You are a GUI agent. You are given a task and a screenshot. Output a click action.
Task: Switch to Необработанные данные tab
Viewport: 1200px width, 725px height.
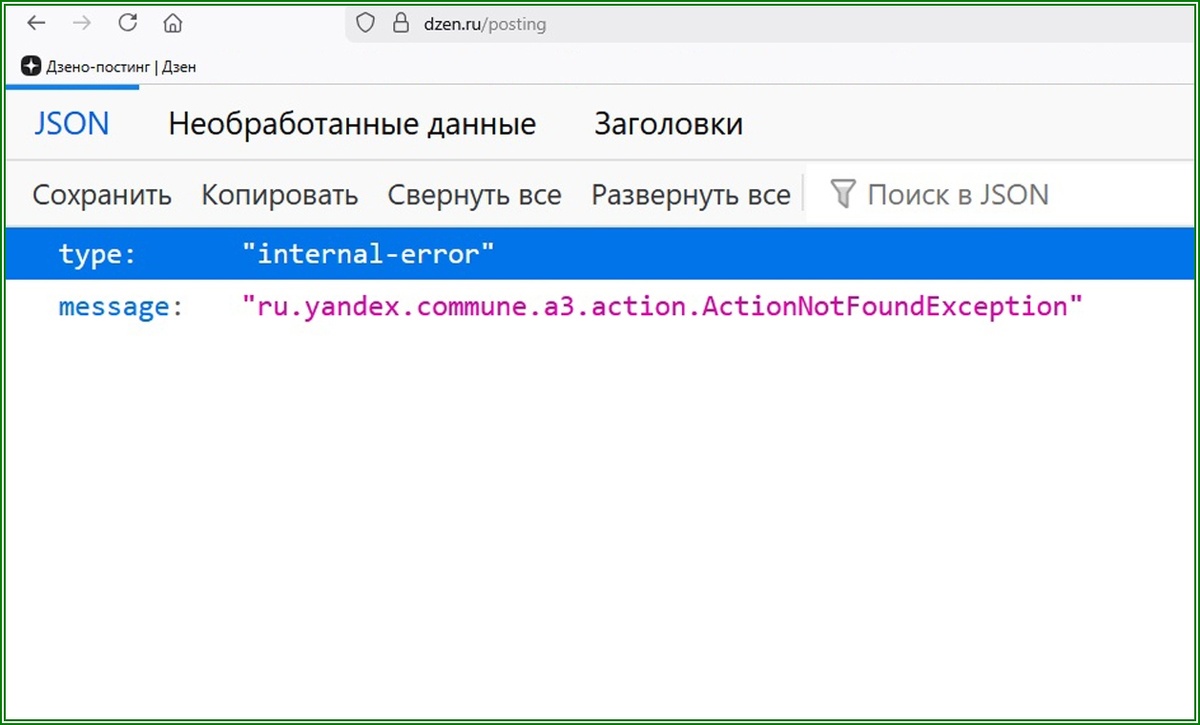click(352, 123)
